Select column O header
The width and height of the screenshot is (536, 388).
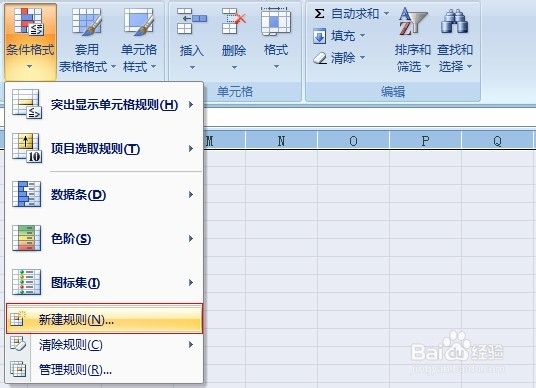[x=353, y=141]
